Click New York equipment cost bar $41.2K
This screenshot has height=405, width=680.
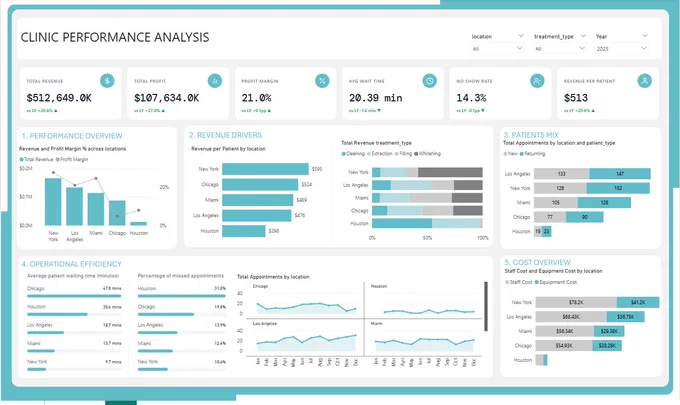coord(638,302)
